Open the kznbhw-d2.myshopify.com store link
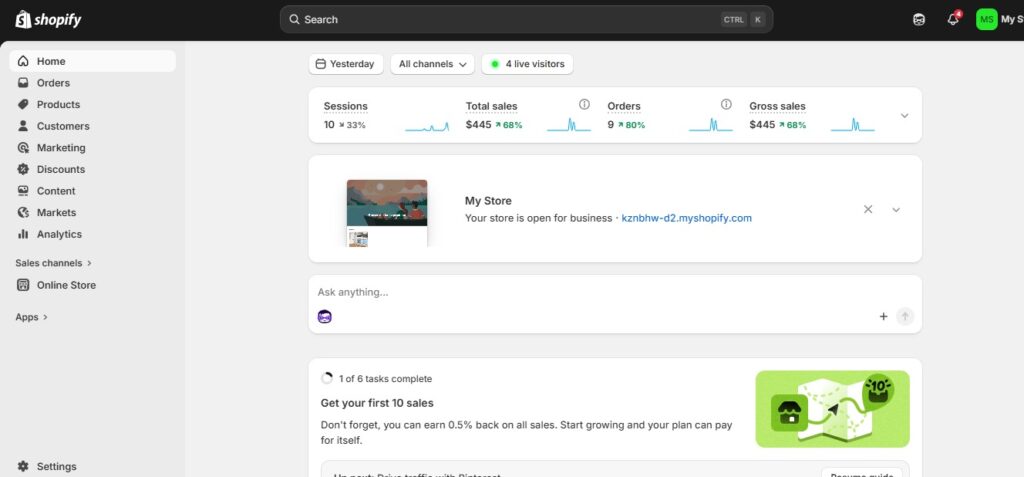Screen dimensions: 1024x477 (x=686, y=218)
